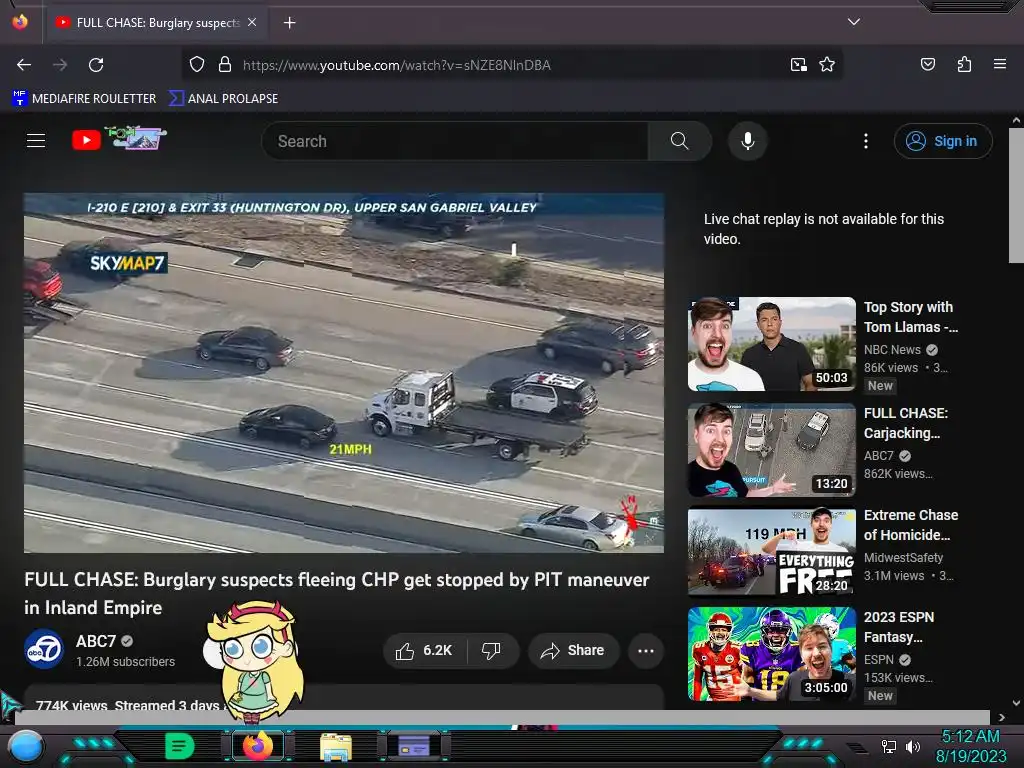Click scrollbar down arrow at right
1024x768 pixels.
[x=1016, y=703]
